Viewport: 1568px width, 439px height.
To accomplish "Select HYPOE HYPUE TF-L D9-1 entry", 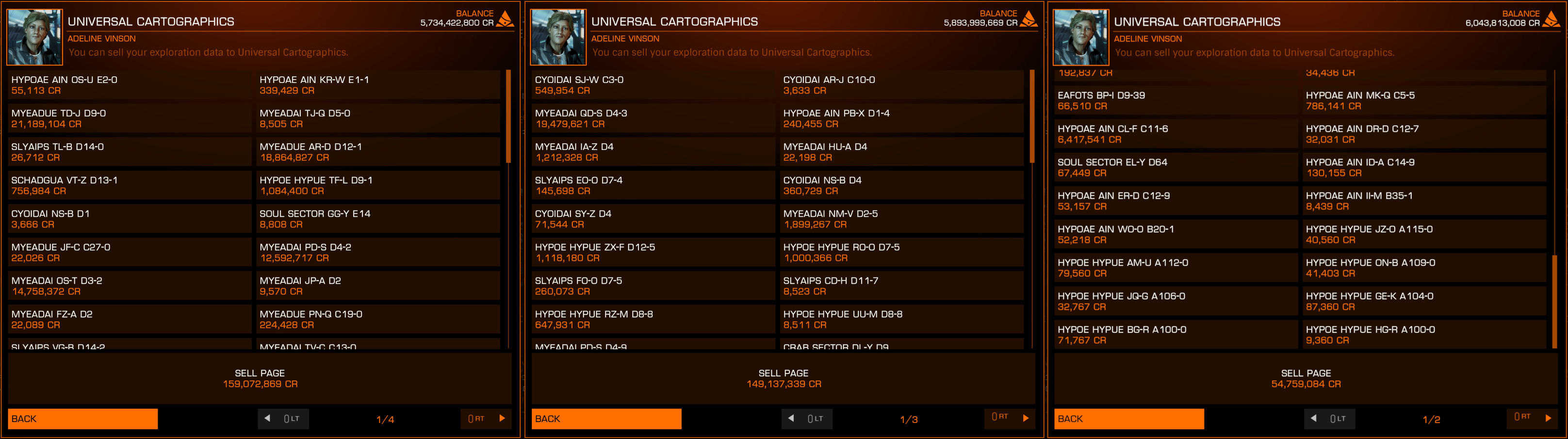I will 378,185.
